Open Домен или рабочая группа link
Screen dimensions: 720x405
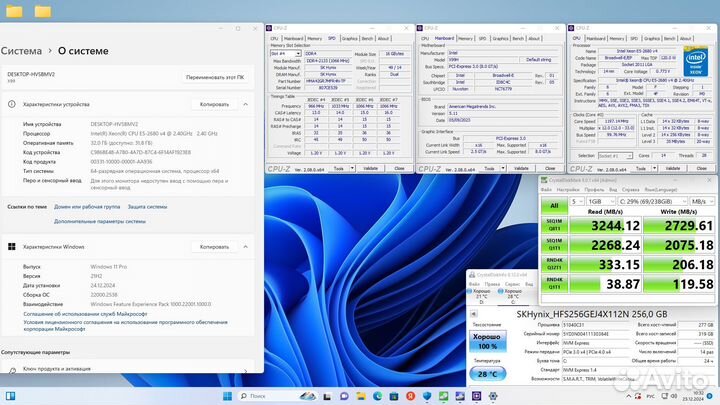click(x=87, y=207)
